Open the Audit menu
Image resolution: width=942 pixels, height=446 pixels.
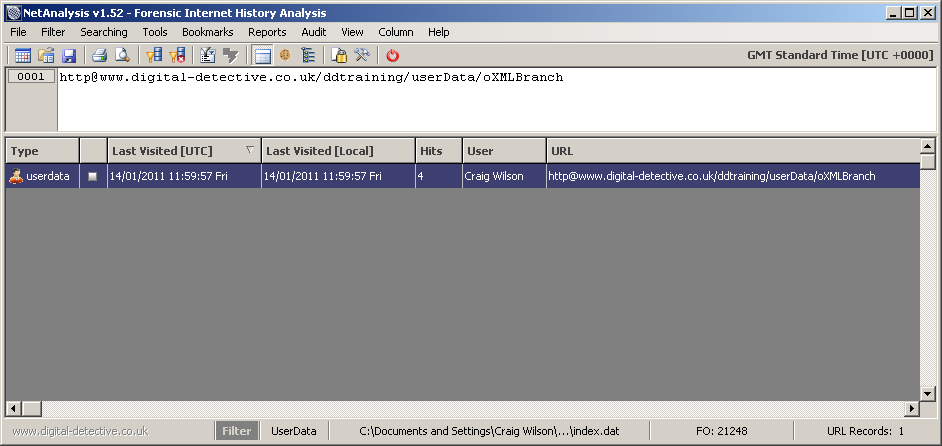click(x=314, y=32)
